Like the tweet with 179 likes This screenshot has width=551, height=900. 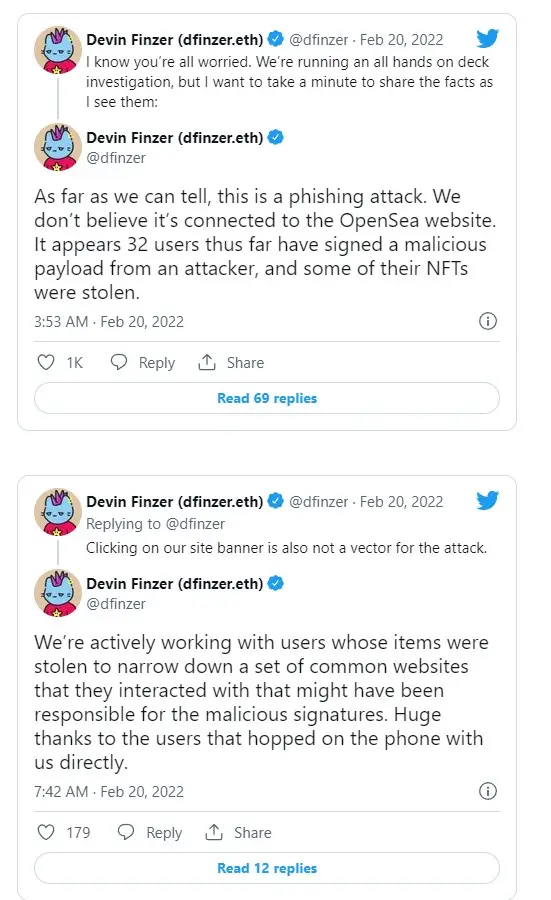46,832
